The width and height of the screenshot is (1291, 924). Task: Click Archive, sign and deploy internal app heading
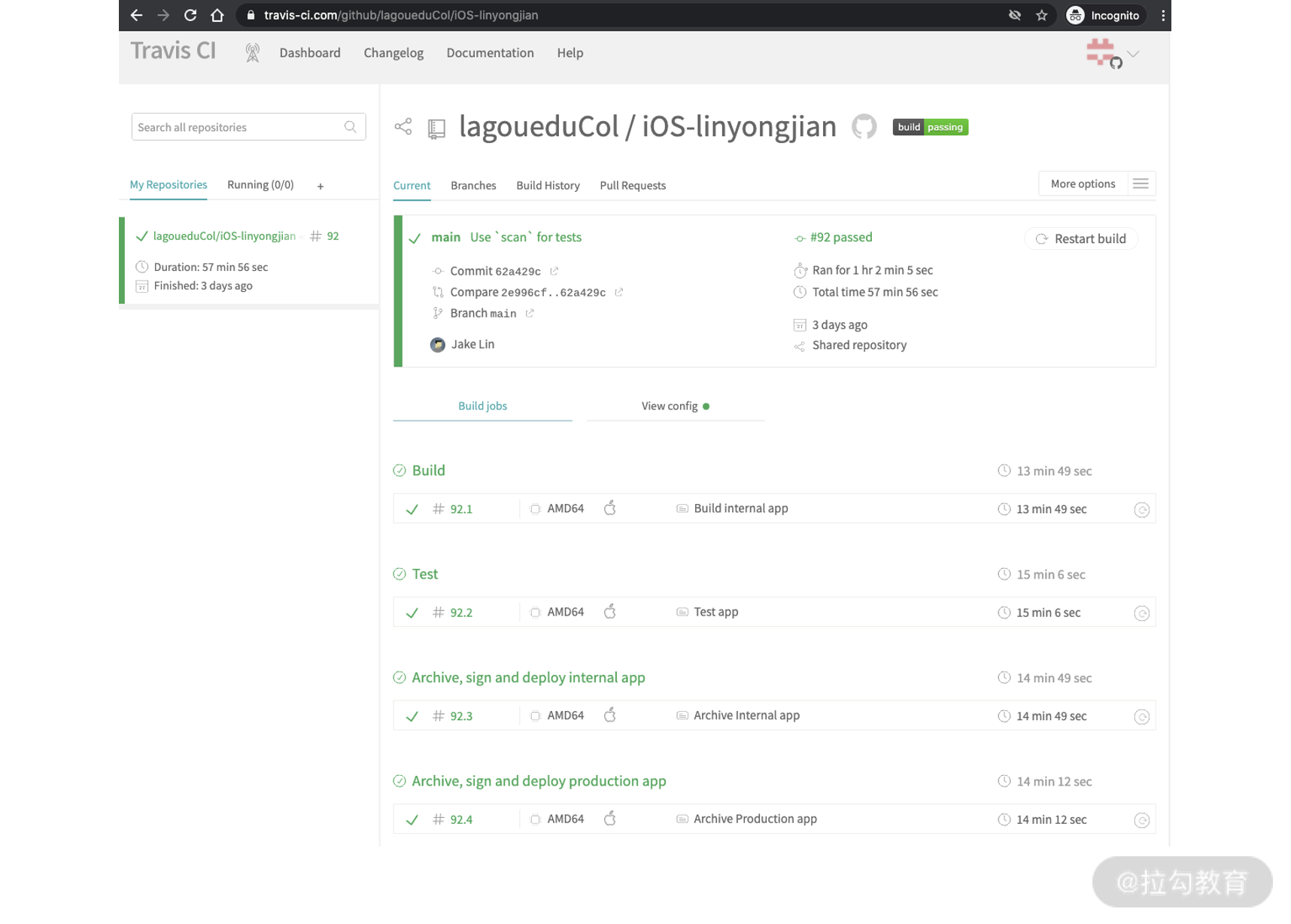pyautogui.click(x=528, y=678)
